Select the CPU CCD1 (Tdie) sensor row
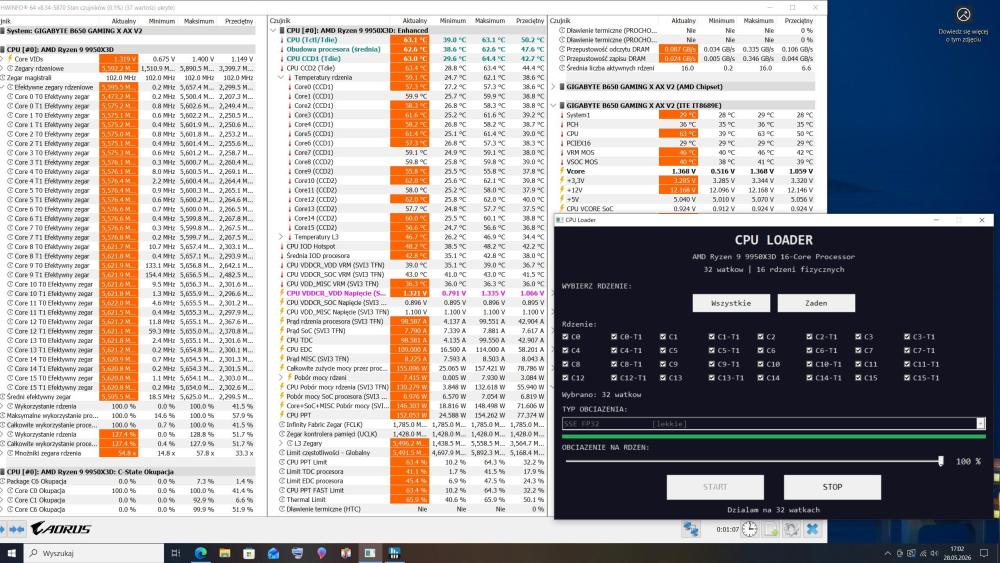Viewport: 1000px width, 563px height. pos(408,59)
